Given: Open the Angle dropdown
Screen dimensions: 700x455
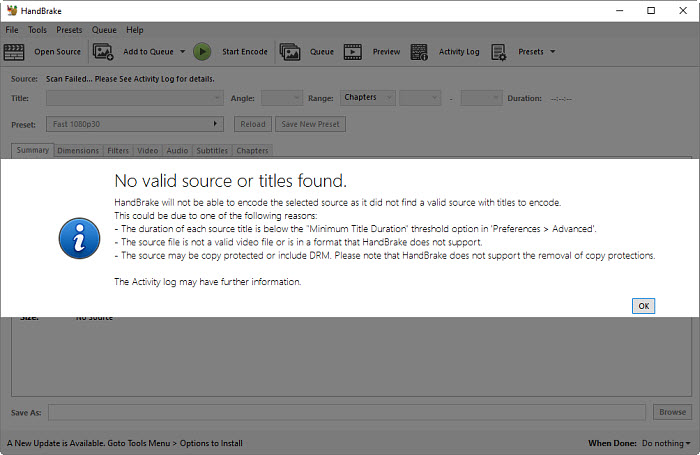Looking at the screenshot, I should [282, 98].
